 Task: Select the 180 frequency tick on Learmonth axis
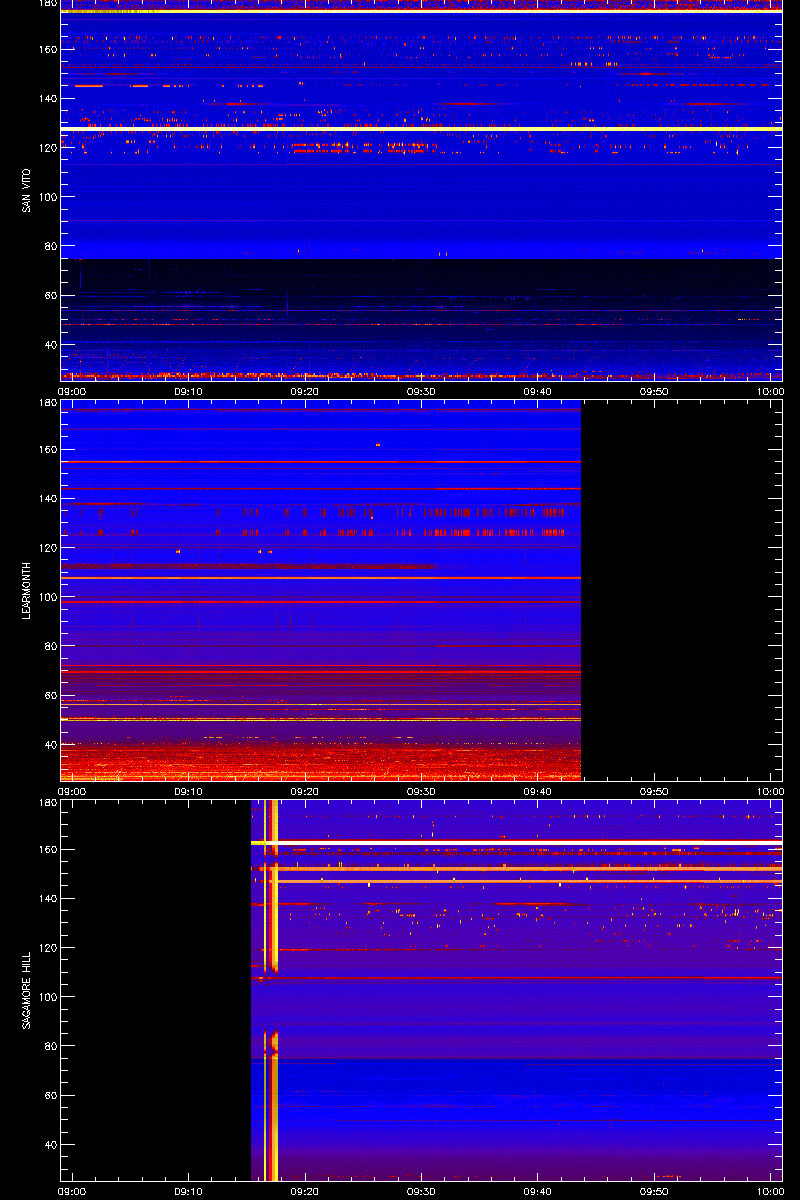(x=48, y=403)
